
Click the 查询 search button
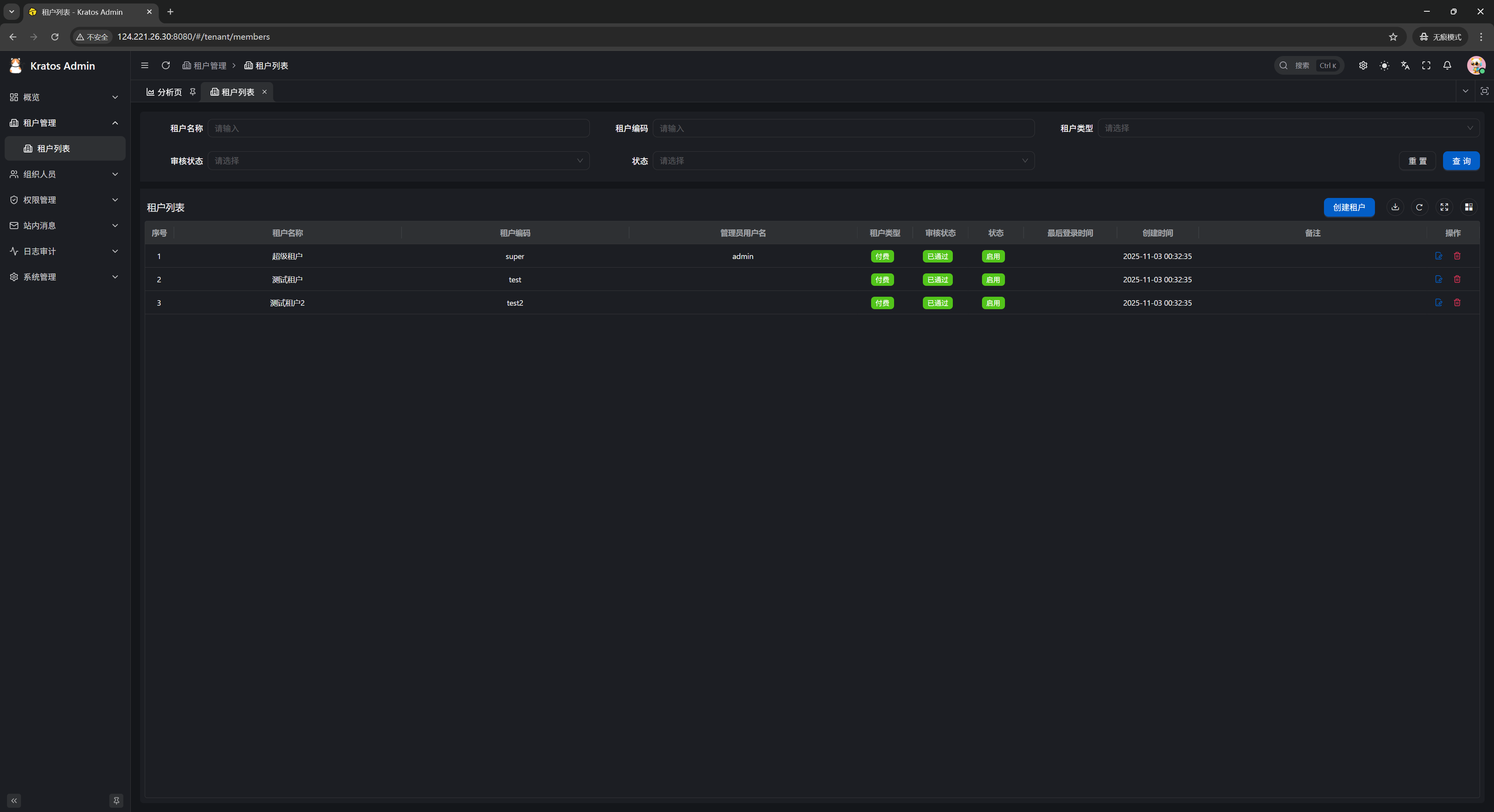[1461, 161]
